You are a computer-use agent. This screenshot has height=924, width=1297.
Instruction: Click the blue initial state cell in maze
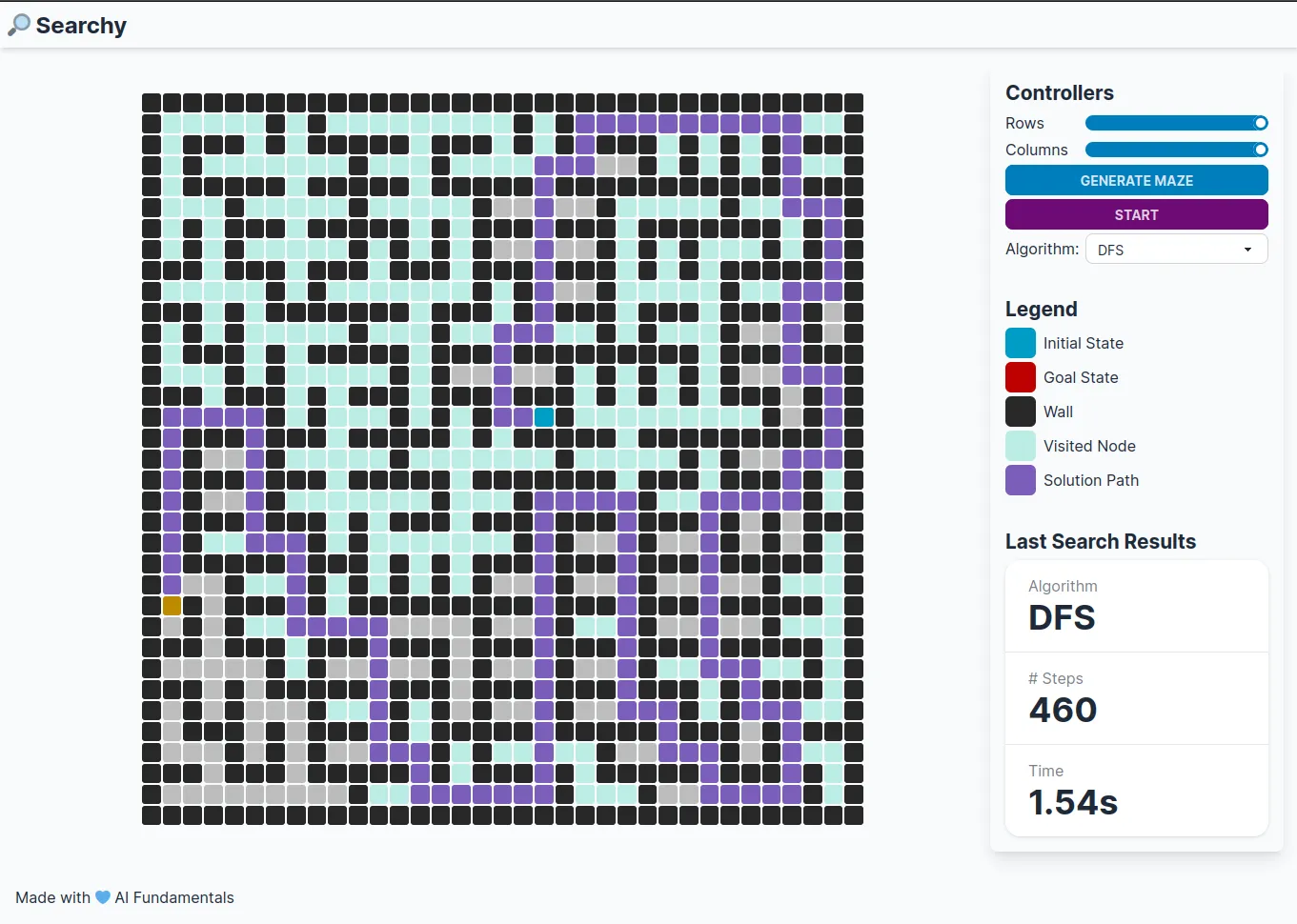pos(544,417)
